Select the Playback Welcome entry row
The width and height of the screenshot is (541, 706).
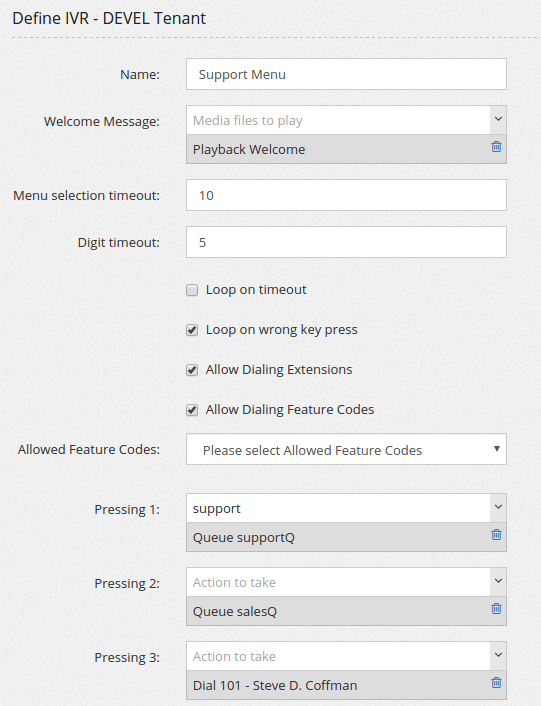[x=346, y=149]
